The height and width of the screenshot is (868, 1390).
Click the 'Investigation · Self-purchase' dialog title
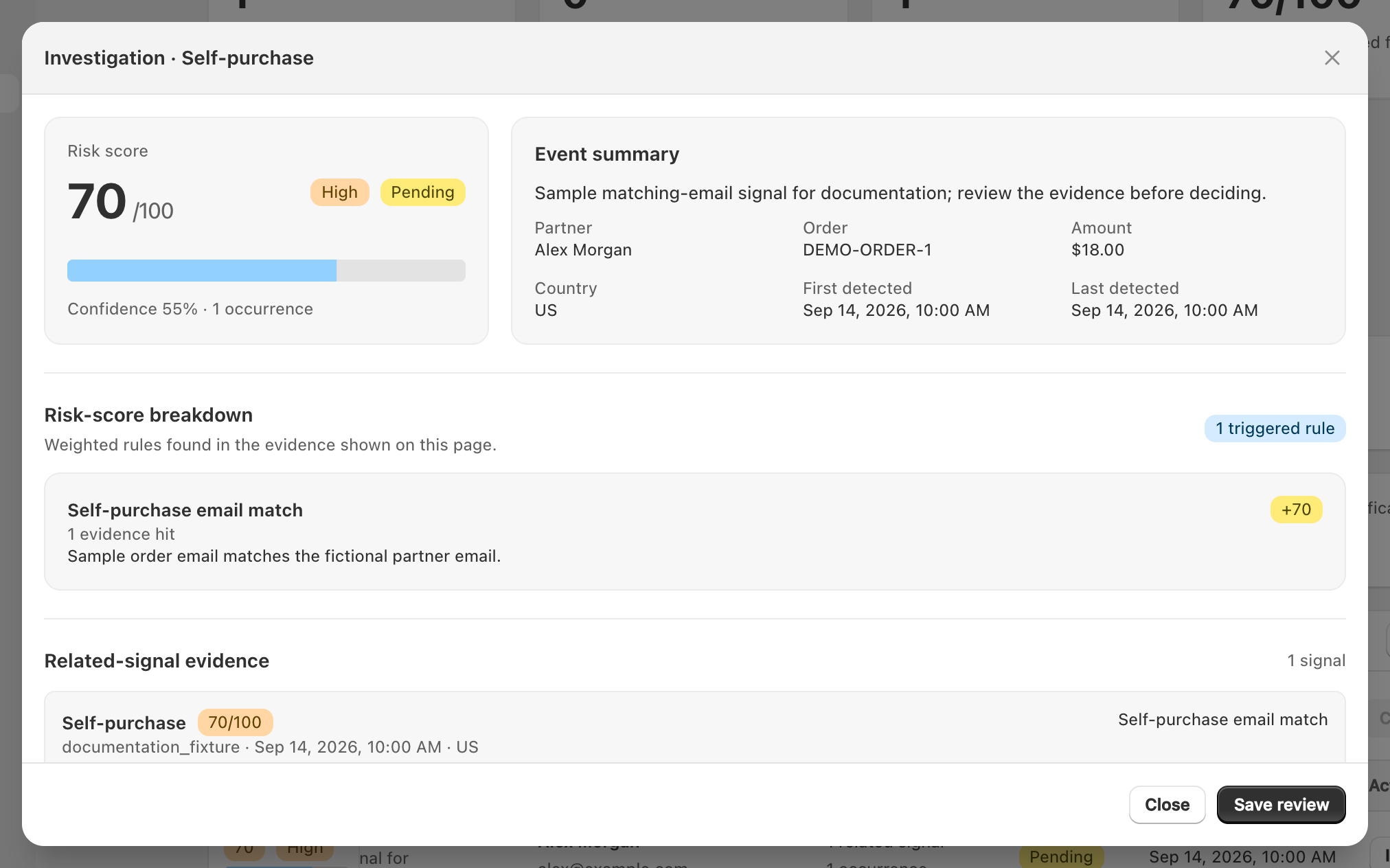(x=179, y=58)
